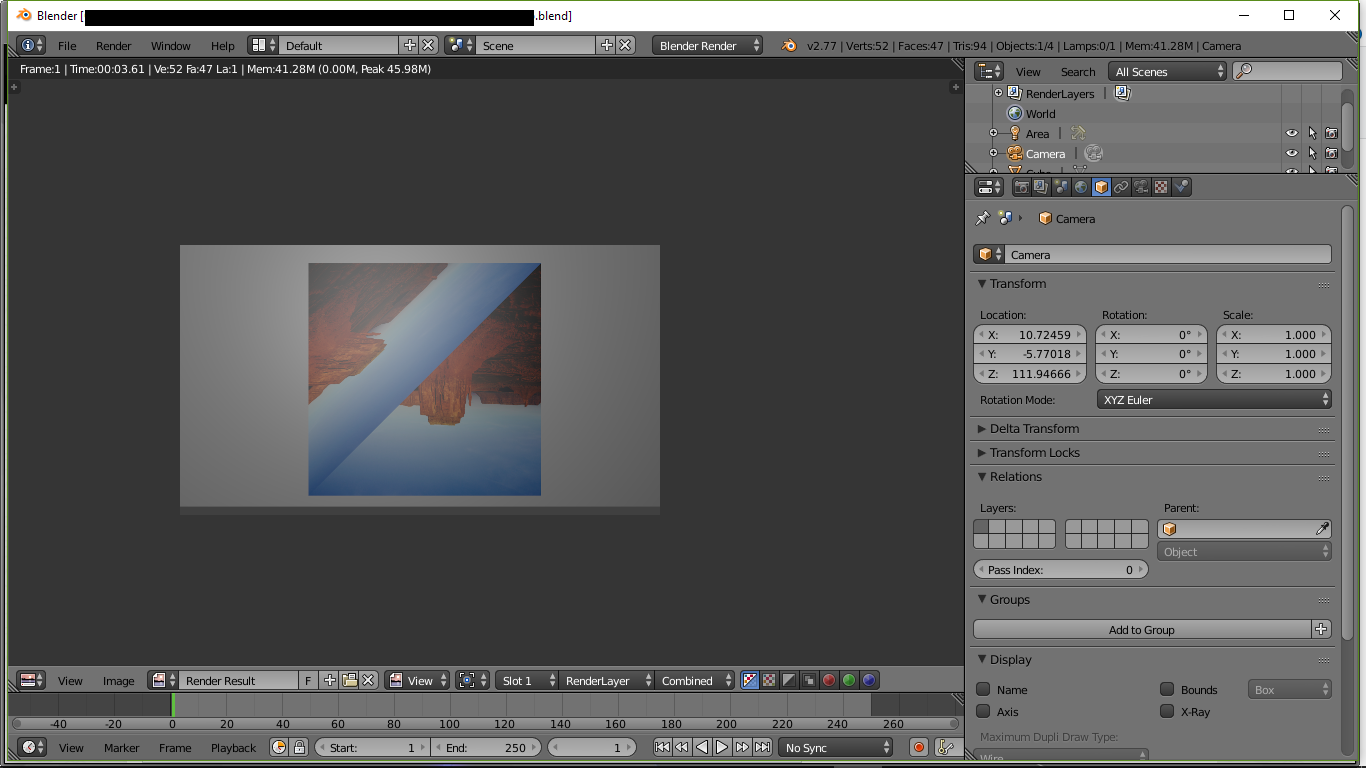Open the render engine dropdown

(707, 45)
